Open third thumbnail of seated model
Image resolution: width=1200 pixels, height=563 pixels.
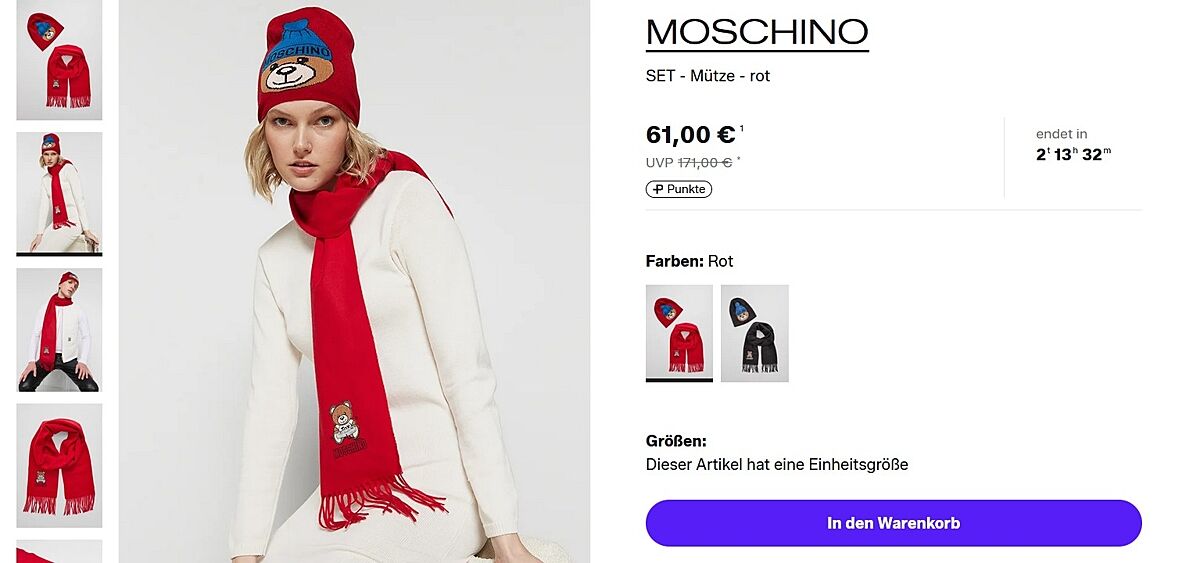point(59,329)
